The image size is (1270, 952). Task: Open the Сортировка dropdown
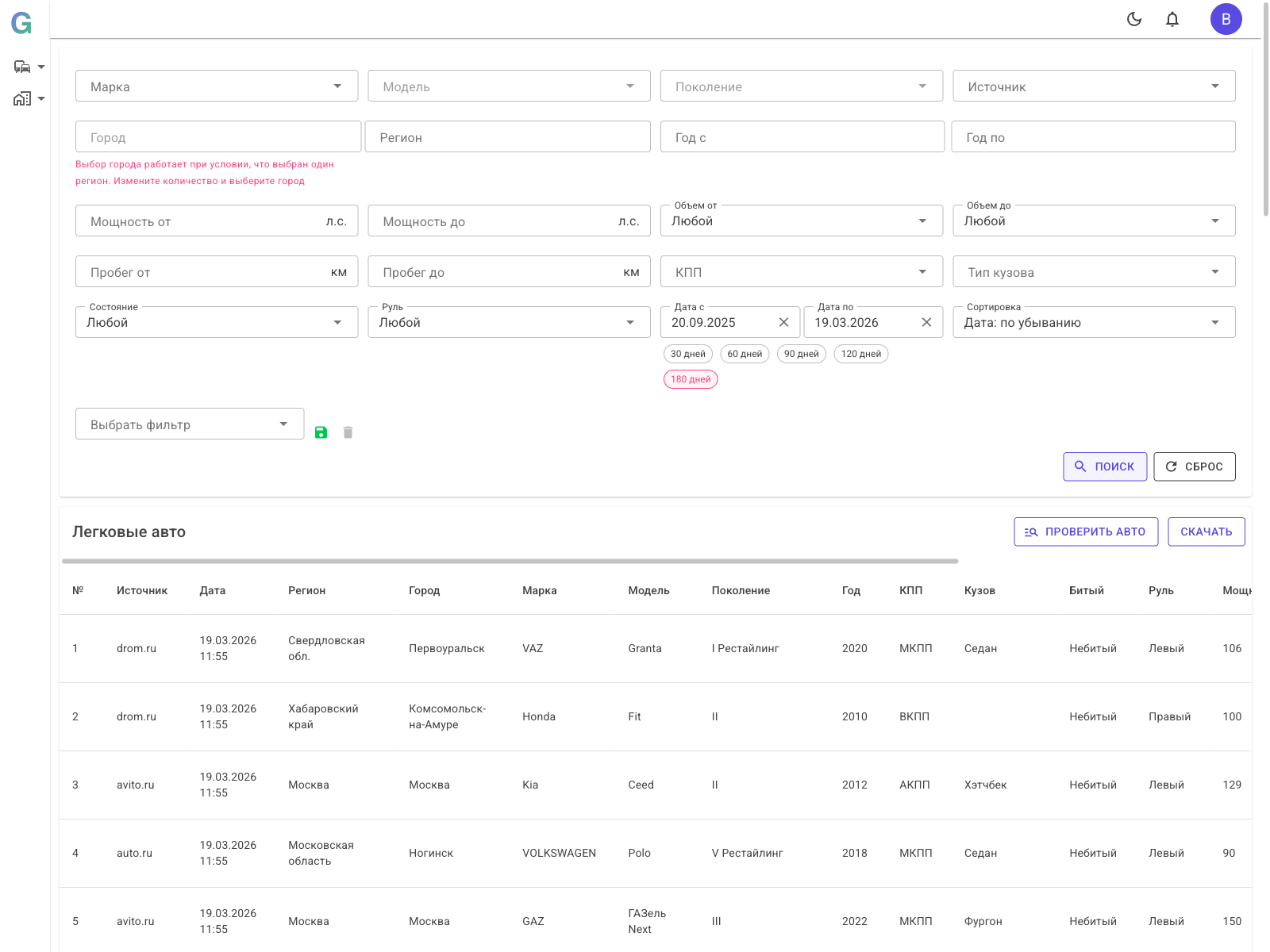click(1093, 323)
